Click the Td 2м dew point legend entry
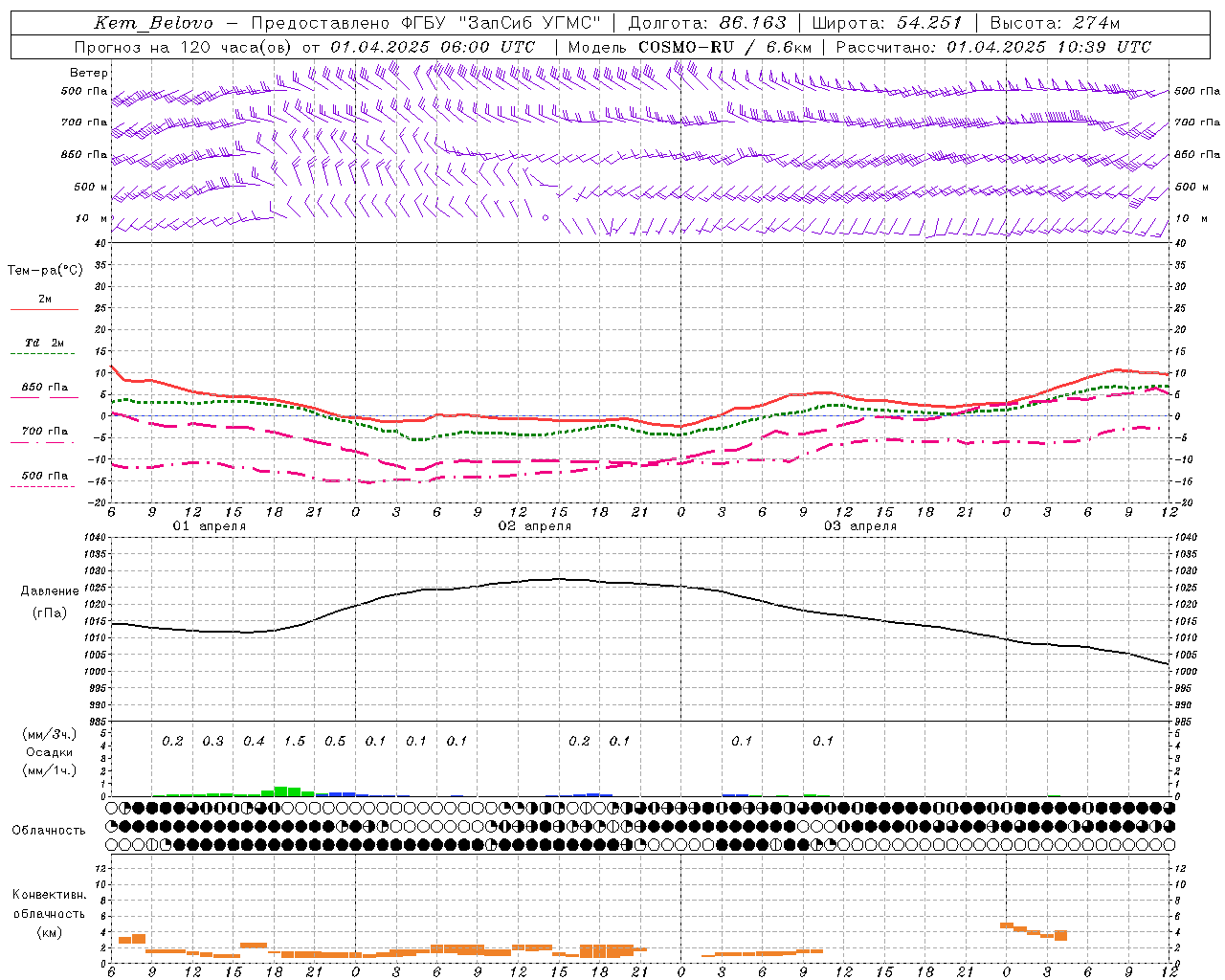1225x980 pixels. (x=45, y=343)
